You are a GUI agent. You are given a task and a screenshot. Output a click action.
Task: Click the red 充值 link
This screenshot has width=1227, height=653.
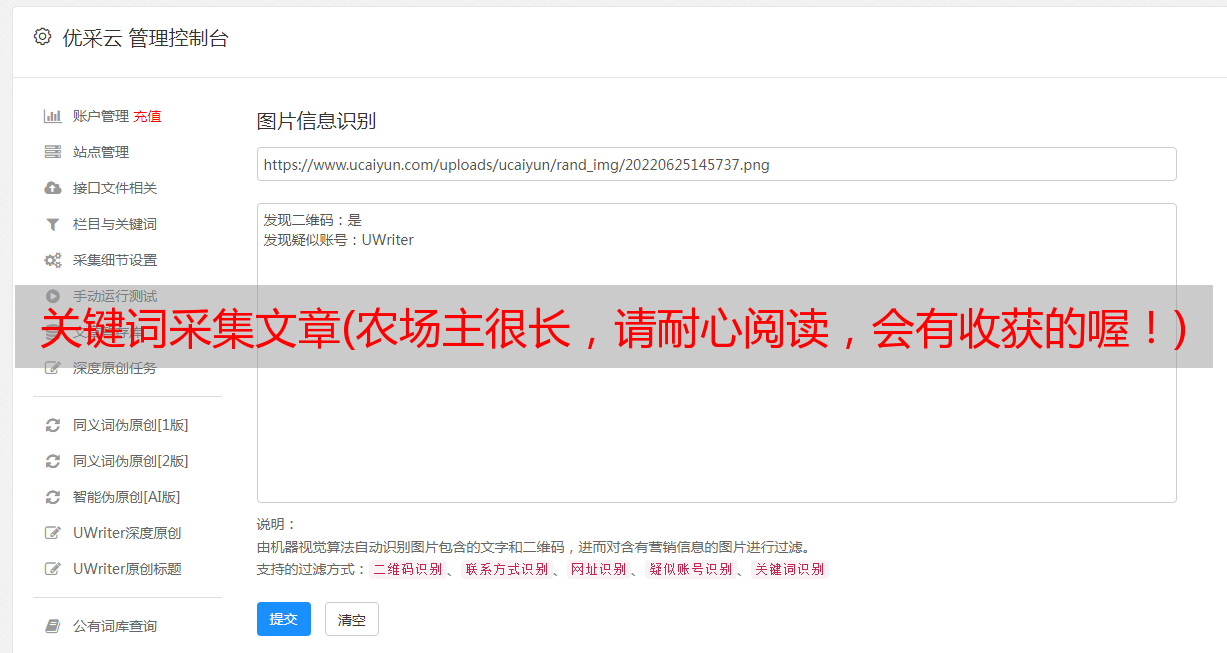[147, 116]
